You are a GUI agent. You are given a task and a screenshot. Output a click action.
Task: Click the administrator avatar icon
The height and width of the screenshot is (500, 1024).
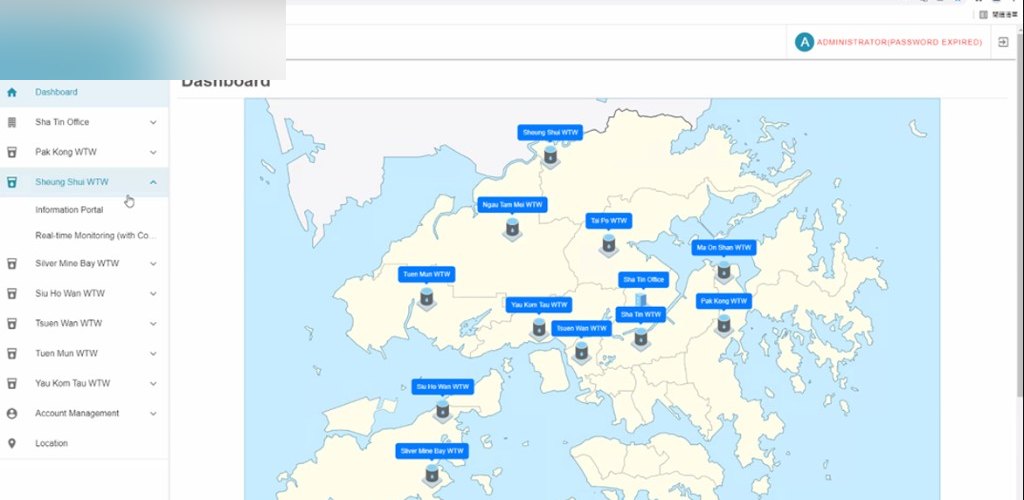click(804, 42)
